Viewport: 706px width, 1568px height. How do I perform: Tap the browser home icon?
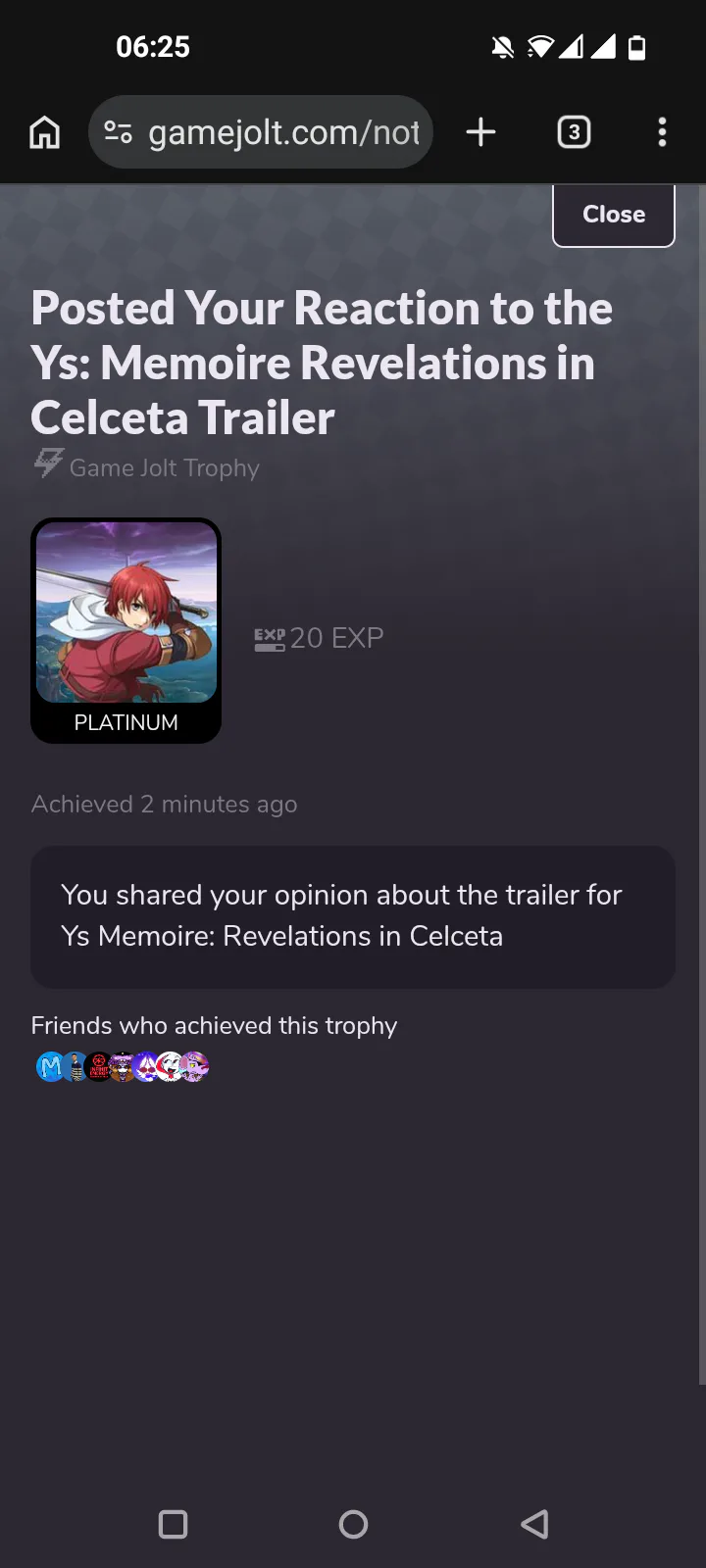pyautogui.click(x=45, y=132)
